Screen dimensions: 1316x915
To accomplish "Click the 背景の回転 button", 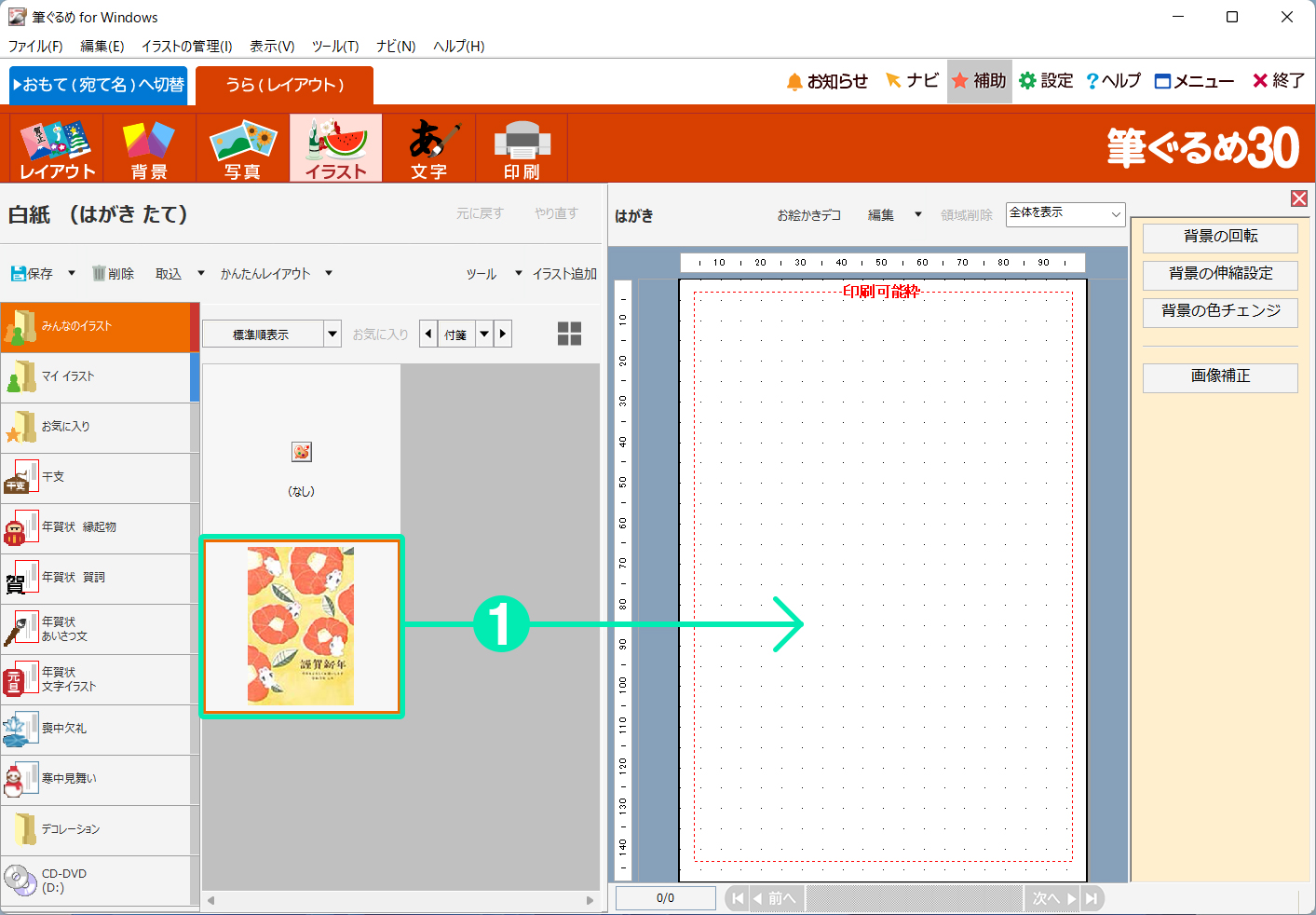I will [x=1220, y=237].
